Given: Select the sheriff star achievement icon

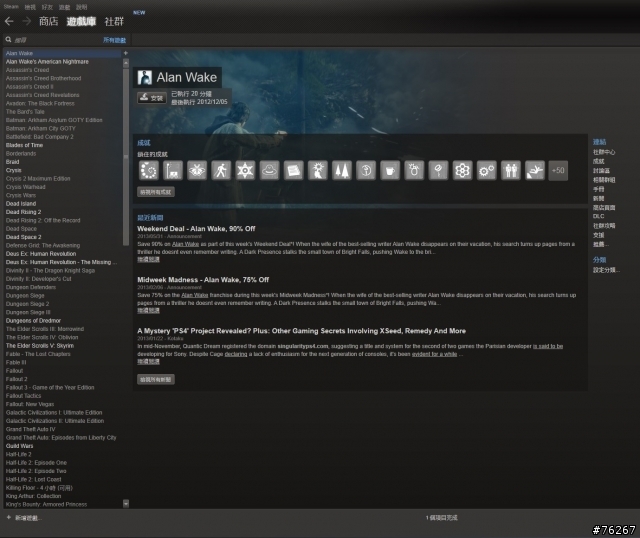Looking at the screenshot, I should click(x=245, y=170).
